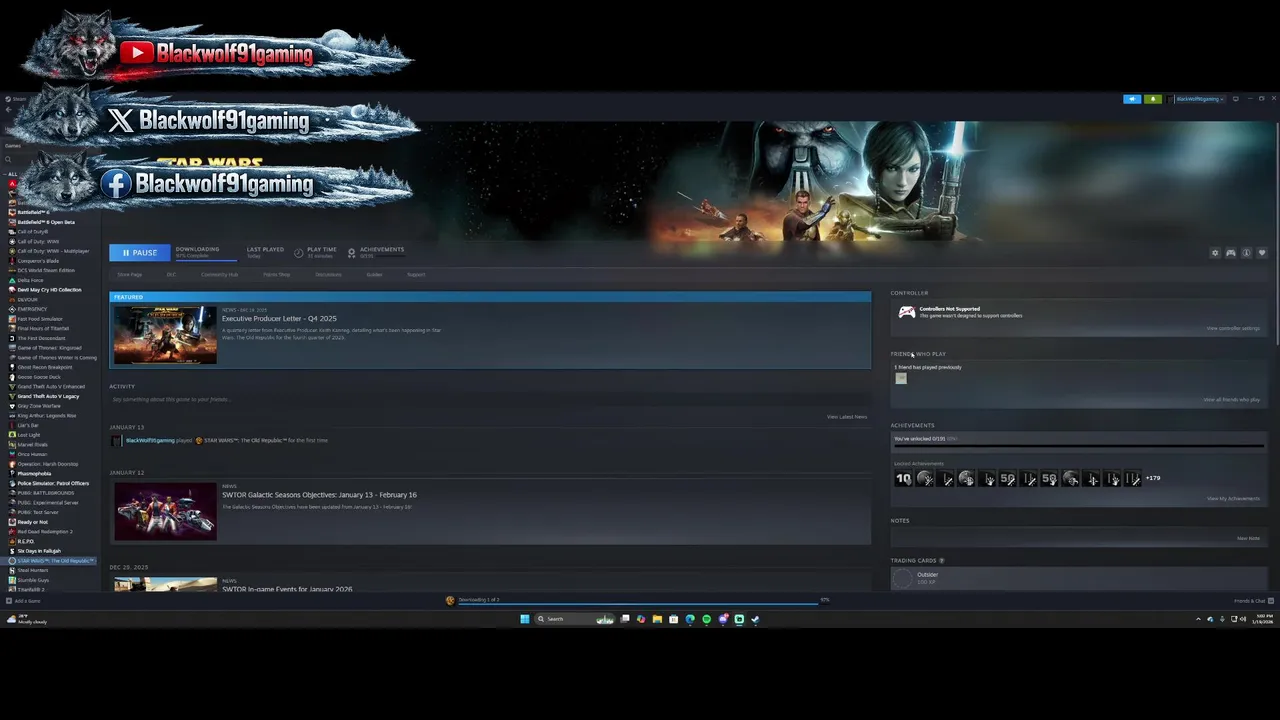This screenshot has width=1280, height=720.
Task: Open the Points Shop tab
Action: 276,274
